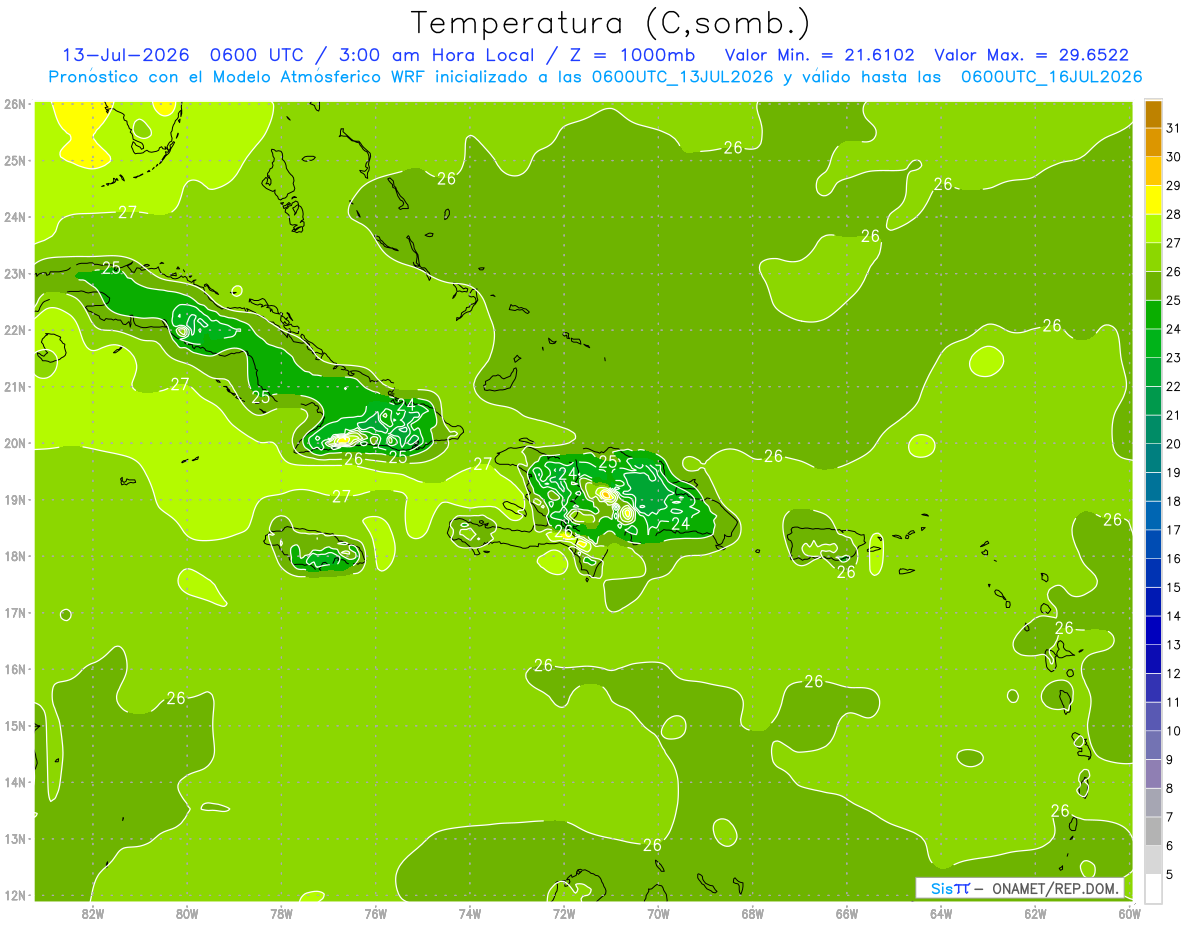This screenshot has width=1200, height=927.
Task: Click the legend value 31
Action: click(x=1174, y=128)
